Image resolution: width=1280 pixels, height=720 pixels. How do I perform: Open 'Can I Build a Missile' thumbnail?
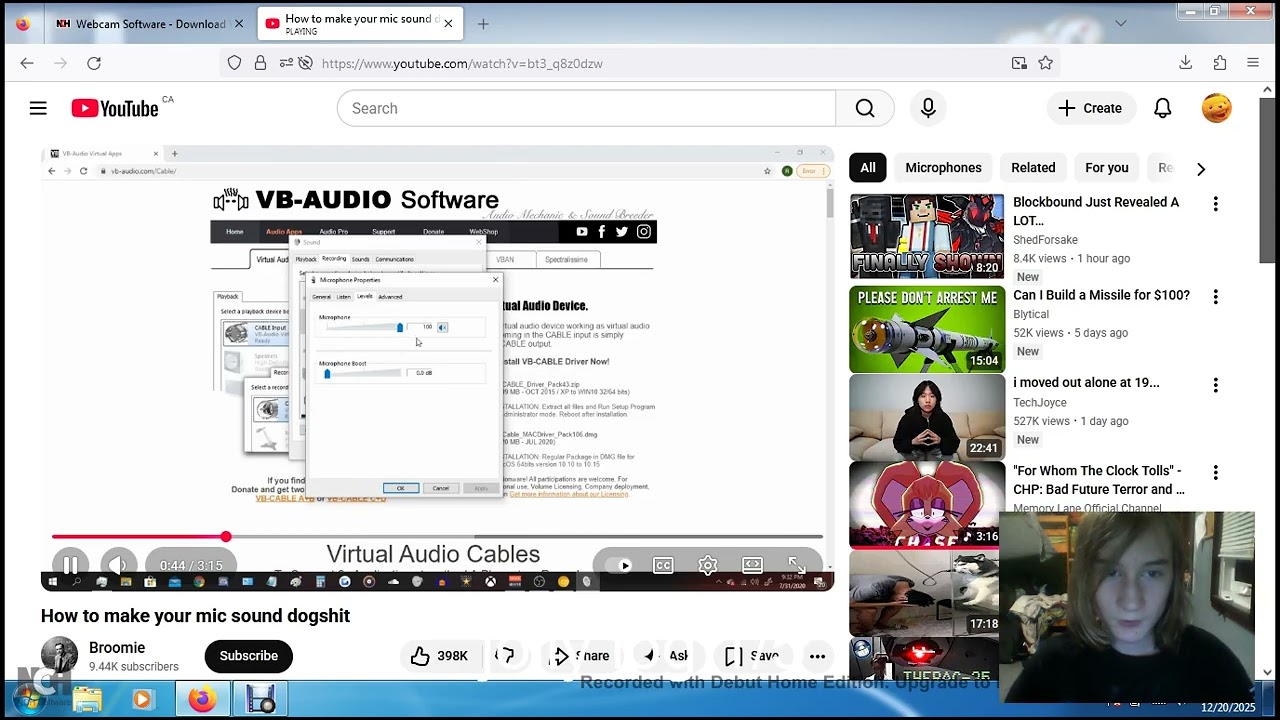tap(927, 329)
